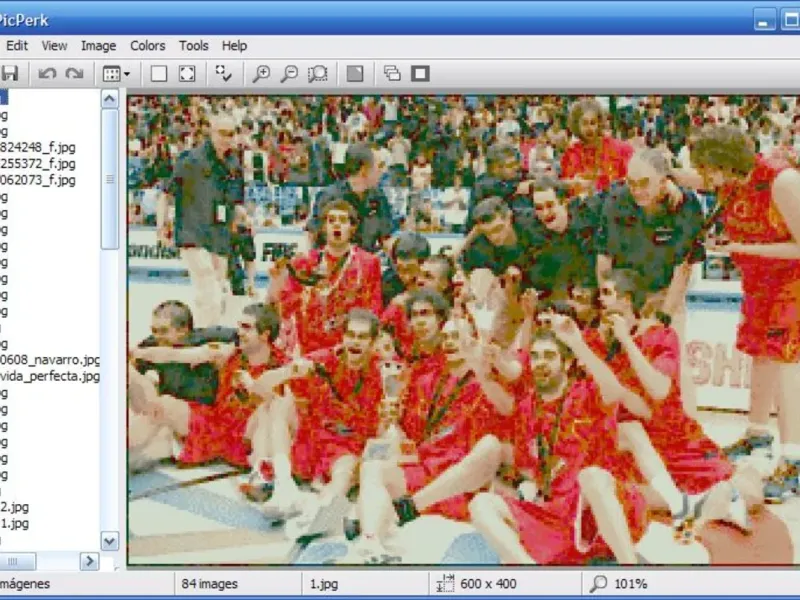Click the highlighted first file row

tap(4, 97)
